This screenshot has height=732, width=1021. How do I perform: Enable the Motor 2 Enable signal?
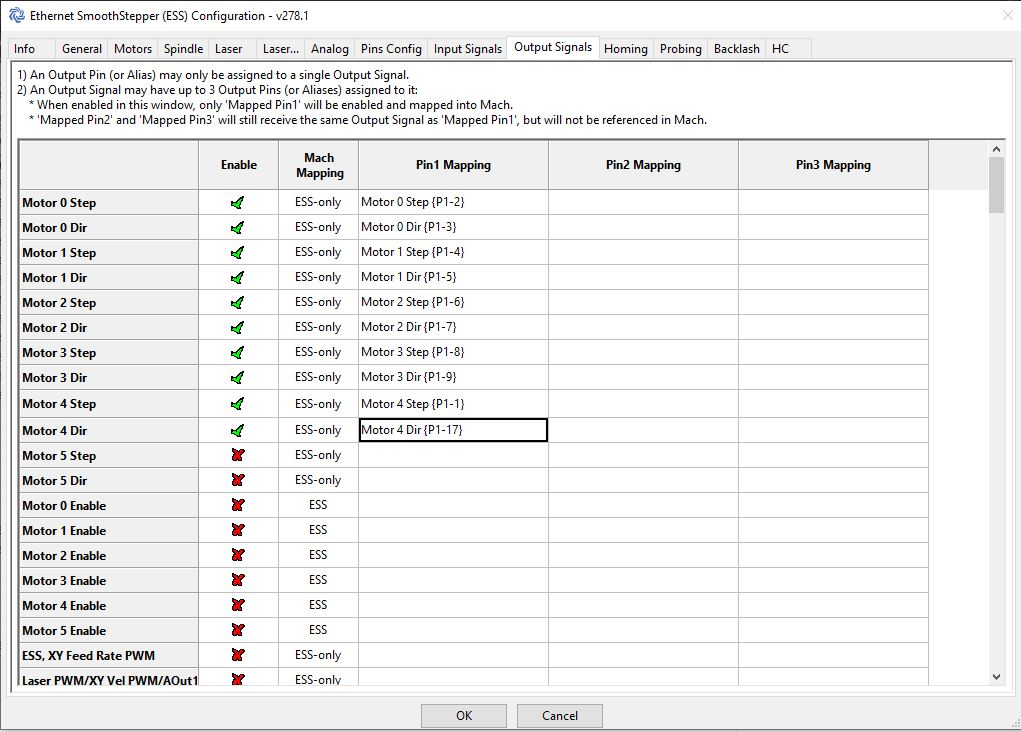[238, 555]
